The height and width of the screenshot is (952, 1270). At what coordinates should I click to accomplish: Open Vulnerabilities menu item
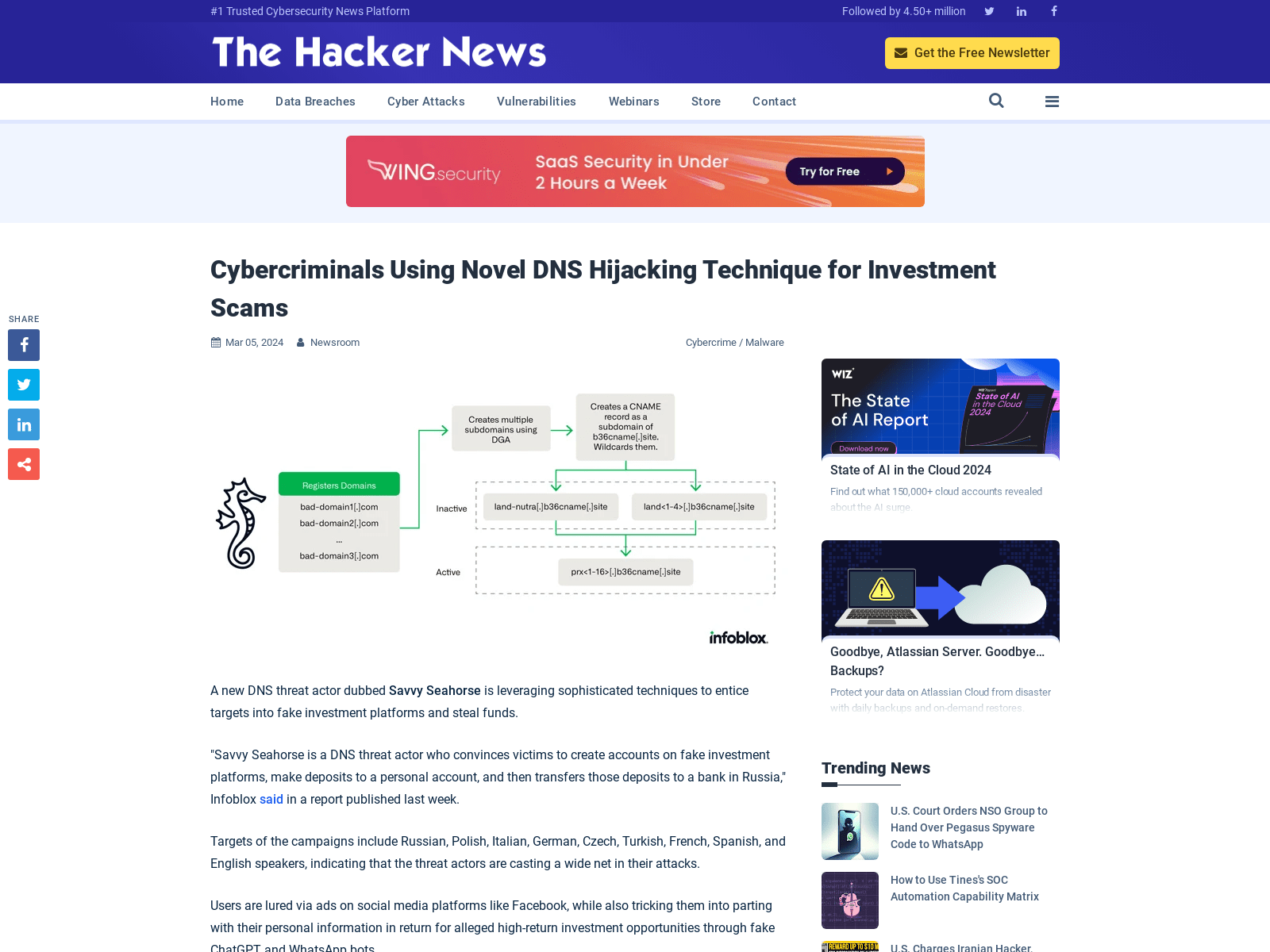click(537, 102)
